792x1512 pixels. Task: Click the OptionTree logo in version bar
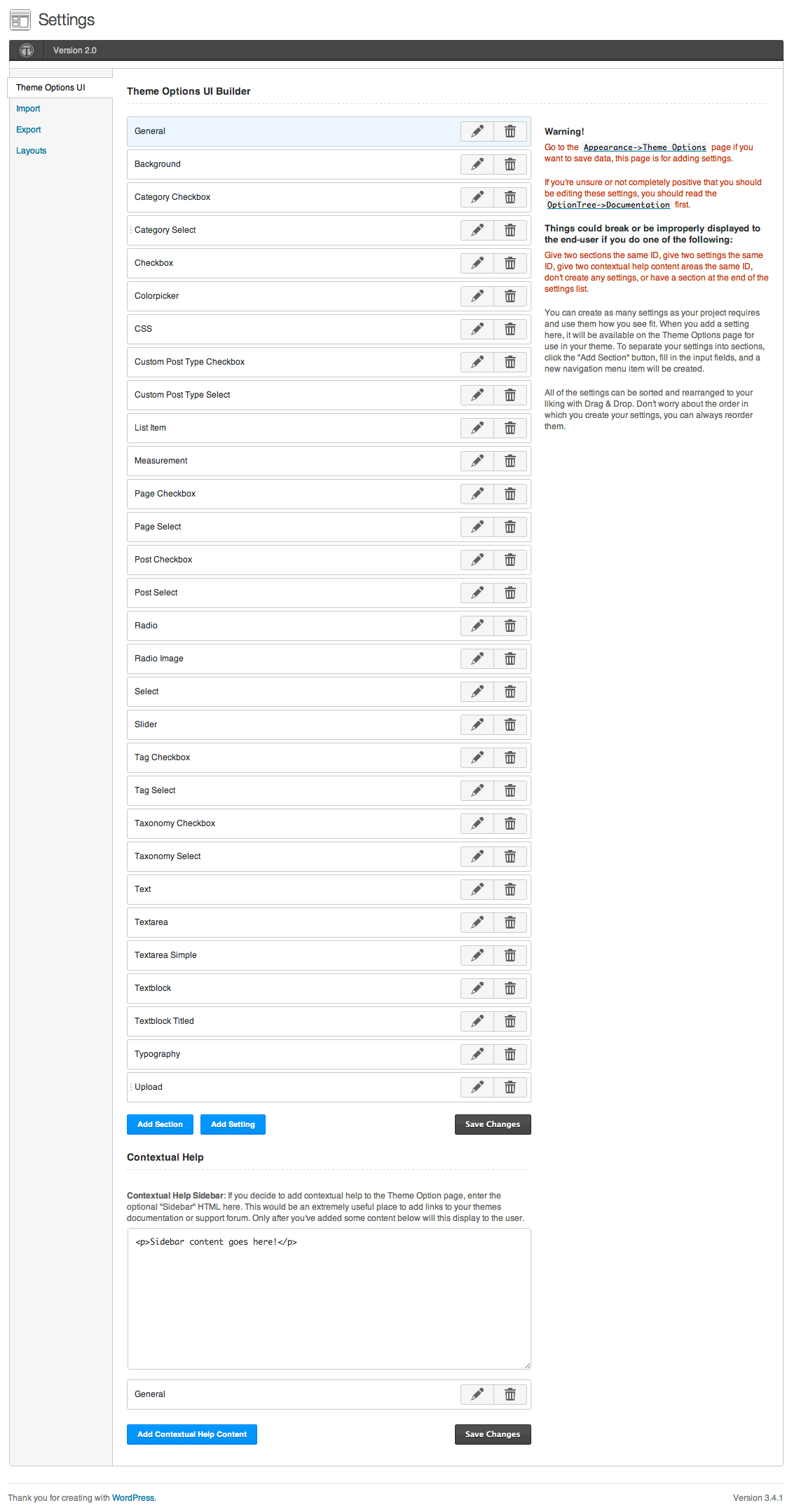[27, 50]
